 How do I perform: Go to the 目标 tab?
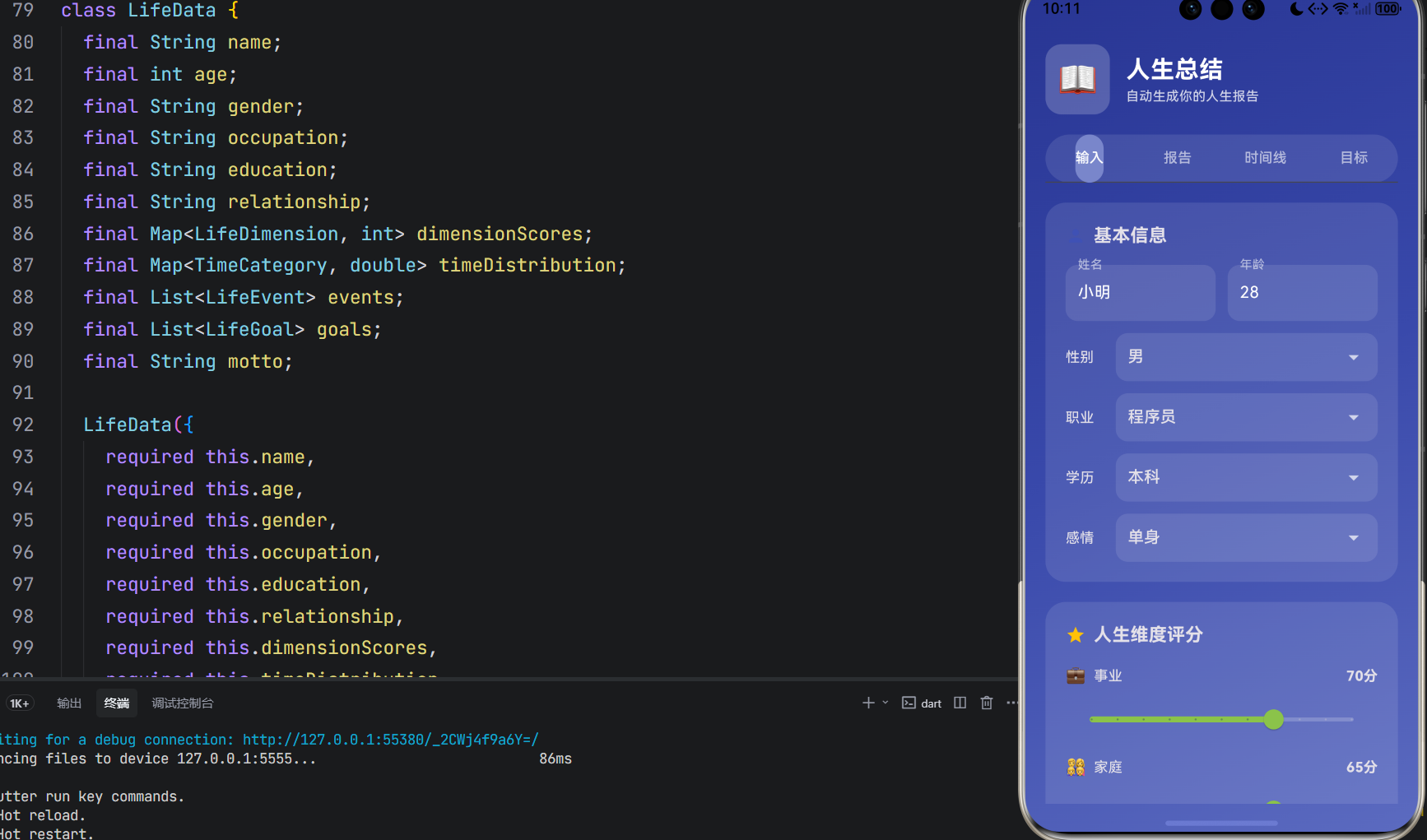[x=1354, y=158]
